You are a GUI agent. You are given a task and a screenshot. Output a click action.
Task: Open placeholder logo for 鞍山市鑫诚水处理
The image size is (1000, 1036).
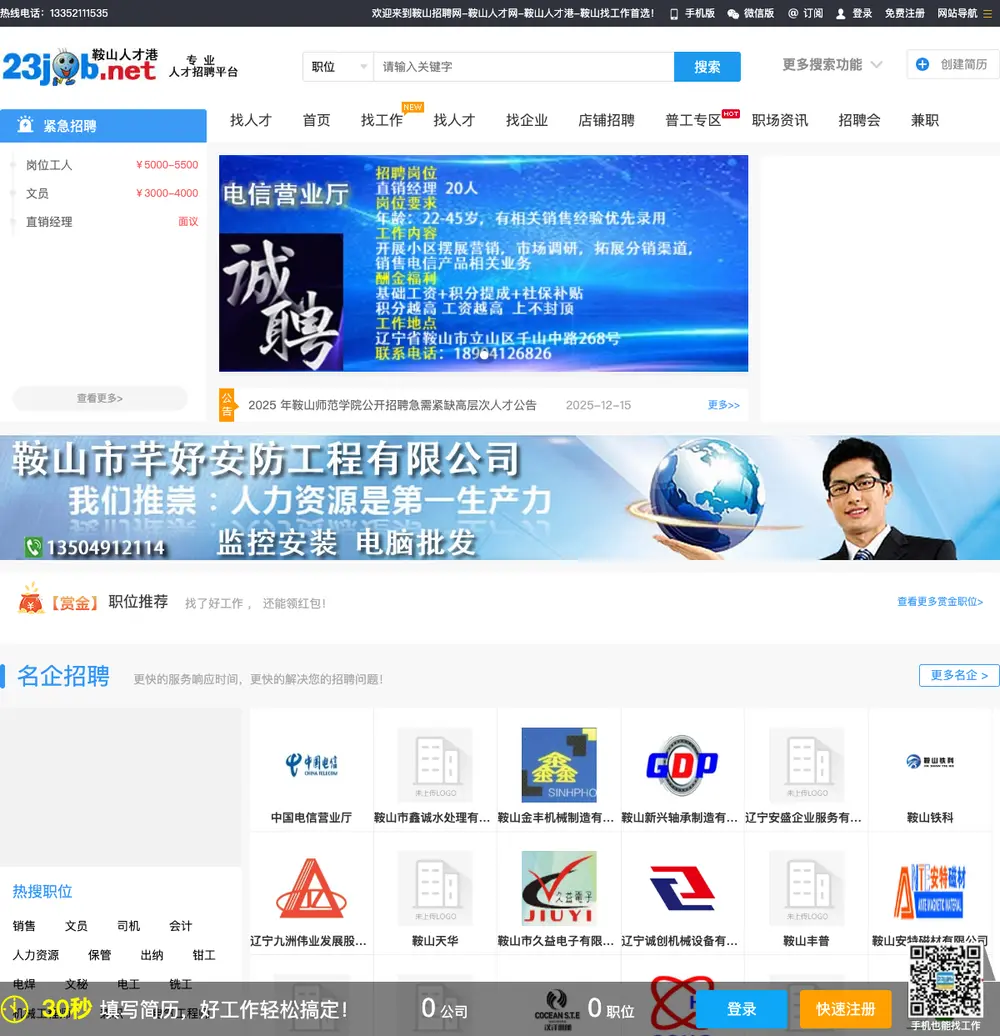coord(435,764)
